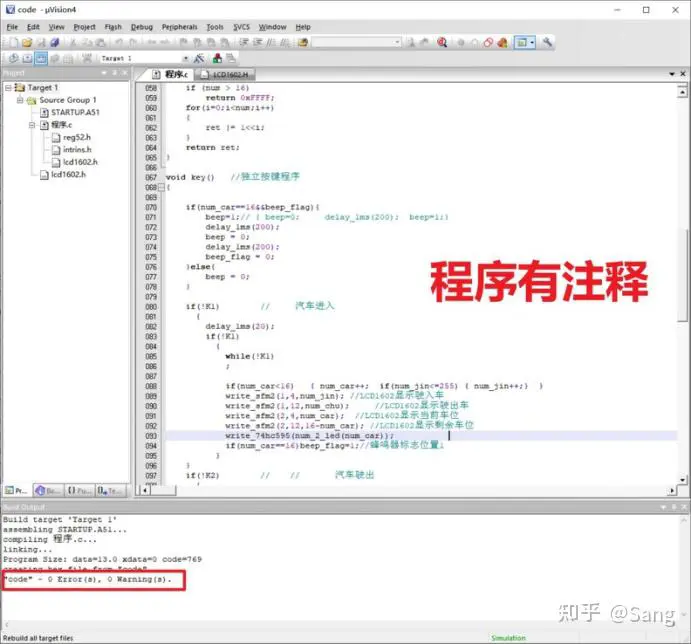Switch to the 程序.c editor tab
Viewport: 691px width, 644px height.
point(171,74)
